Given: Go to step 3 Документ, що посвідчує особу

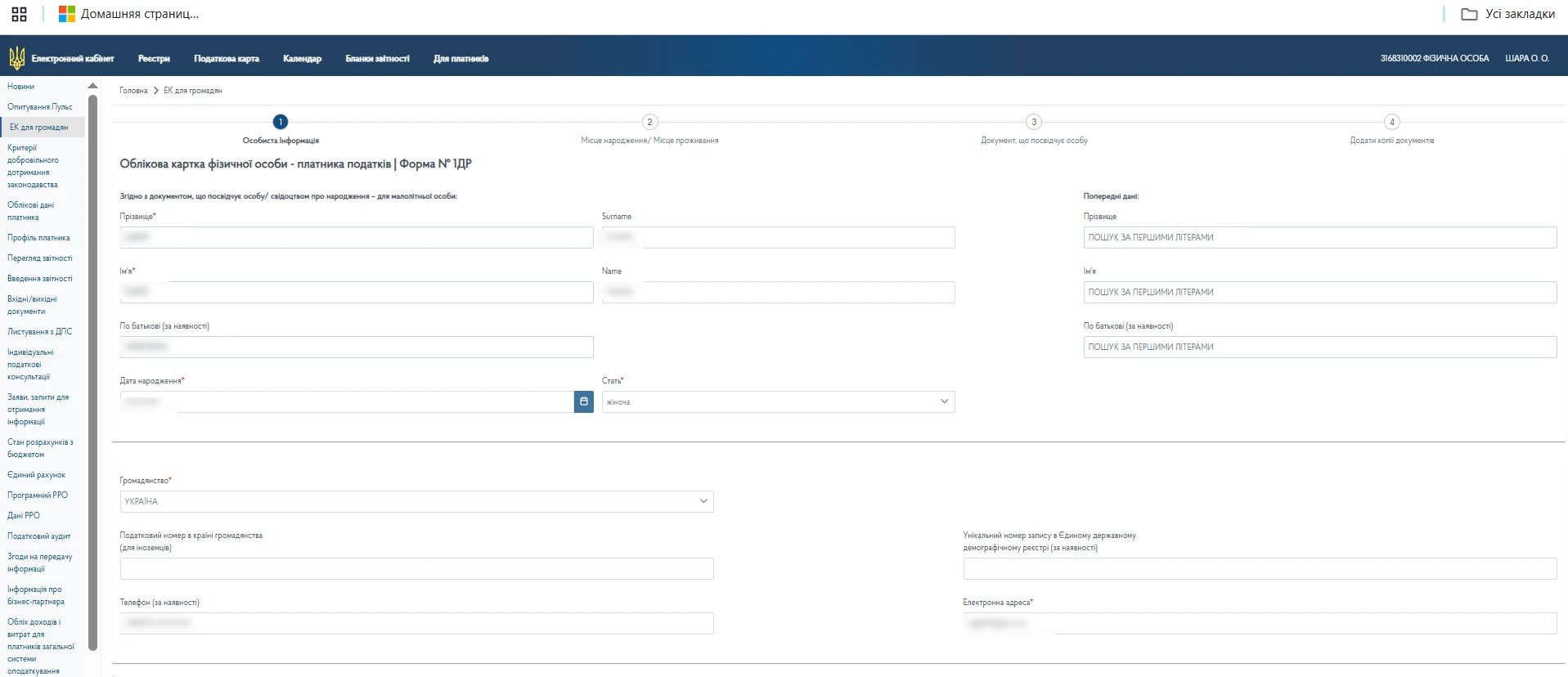Looking at the screenshot, I should coord(1034,122).
